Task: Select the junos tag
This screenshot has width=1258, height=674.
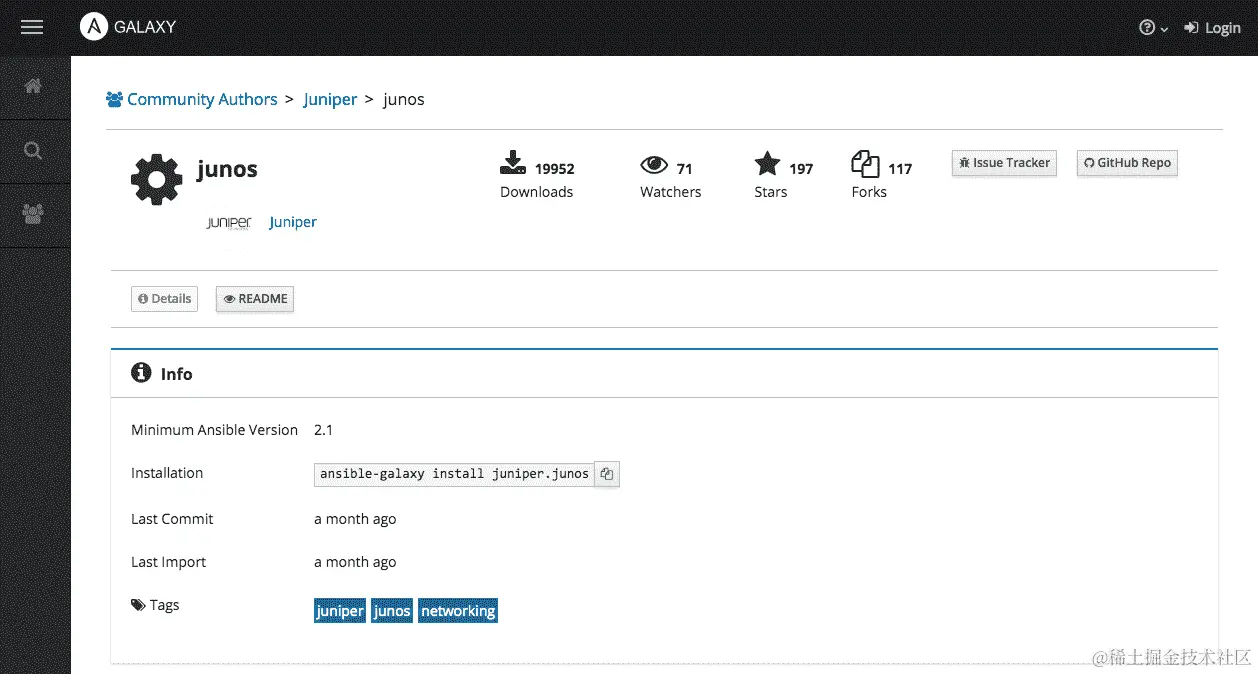Action: (x=392, y=611)
